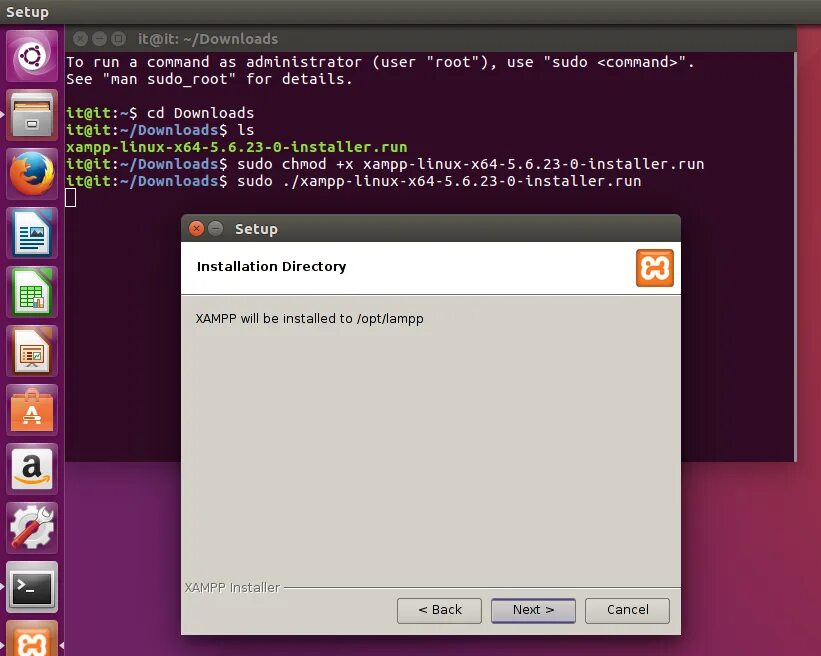
Task: Switch to the Terminal dock icon
Action: (x=32, y=587)
